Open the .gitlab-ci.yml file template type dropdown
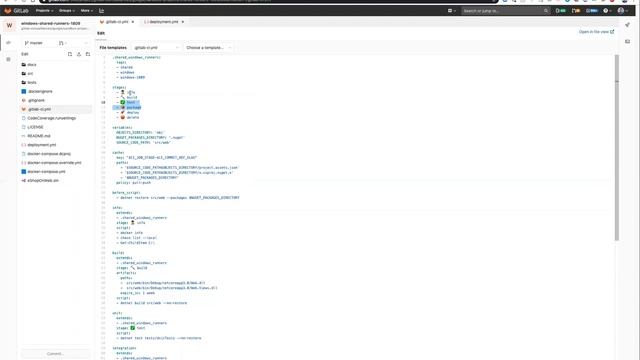 pyautogui.click(x=156, y=48)
